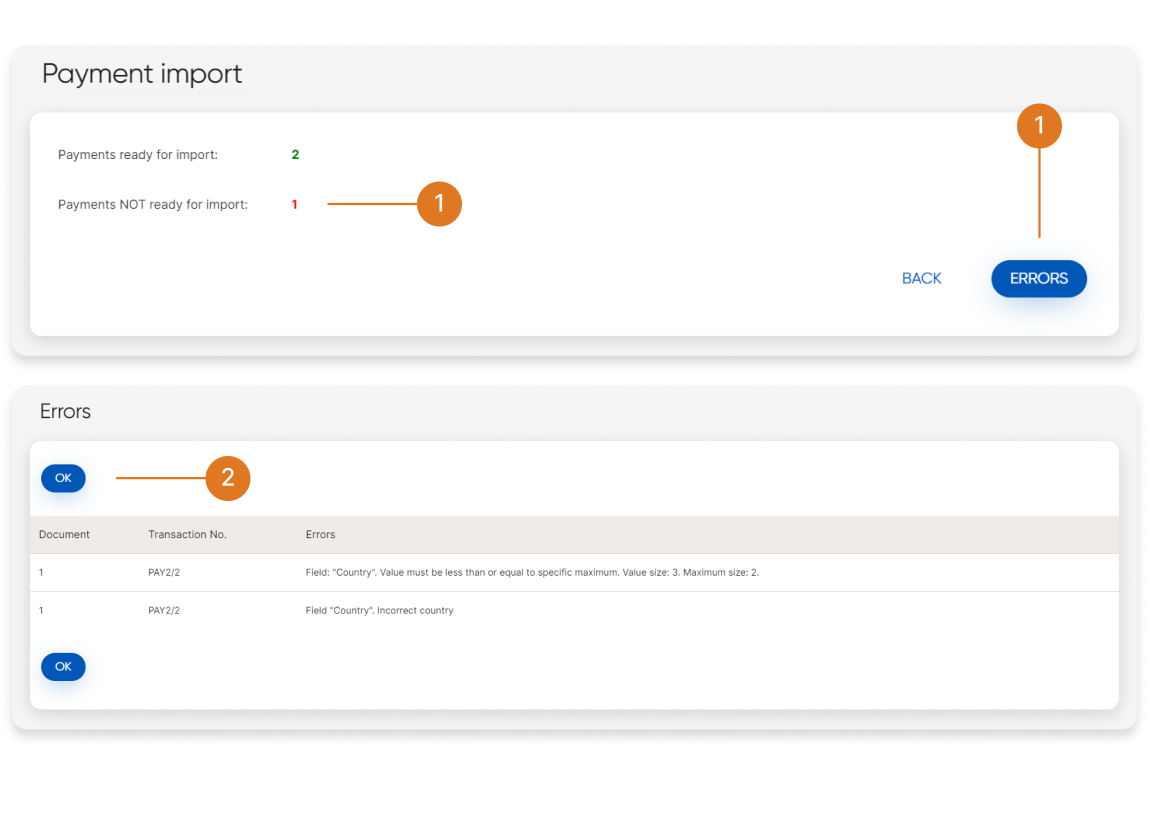Image resolution: width=1150 pixels, height=819 pixels.
Task: Select the Errors column header in the table
Action: pos(320,535)
